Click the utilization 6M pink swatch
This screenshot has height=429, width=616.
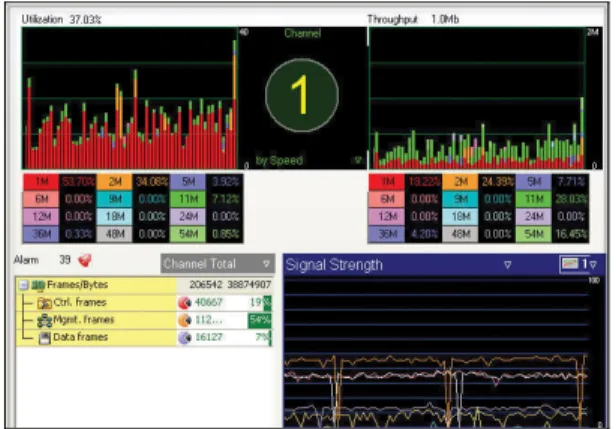(x=41, y=199)
